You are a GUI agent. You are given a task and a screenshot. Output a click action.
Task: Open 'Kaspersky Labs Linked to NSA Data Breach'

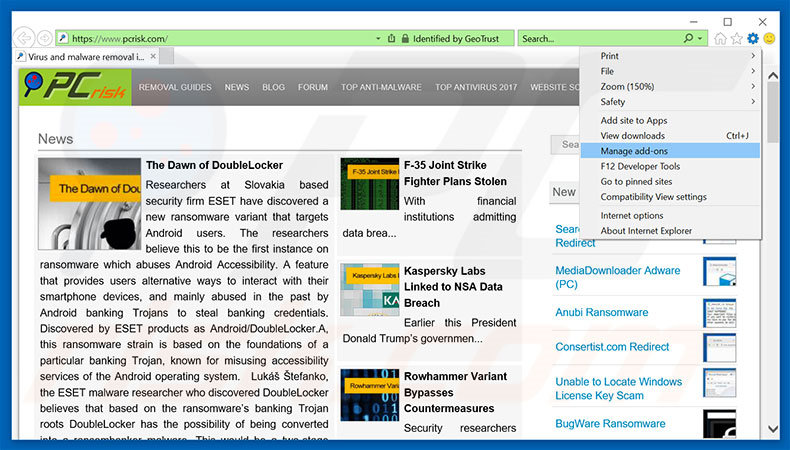[x=453, y=287]
